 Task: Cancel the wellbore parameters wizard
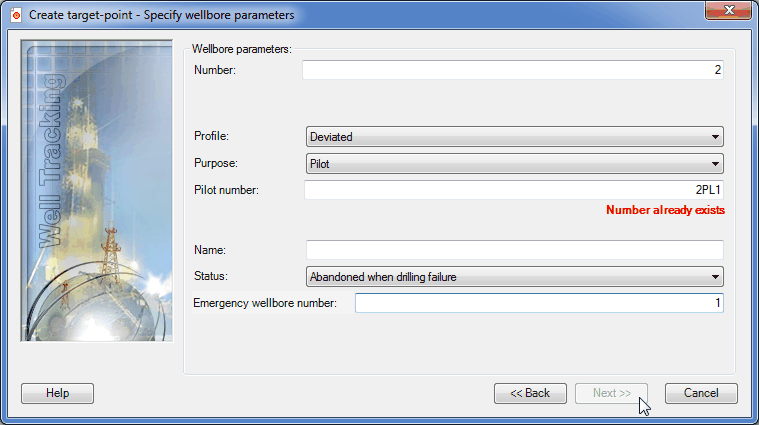tap(701, 393)
